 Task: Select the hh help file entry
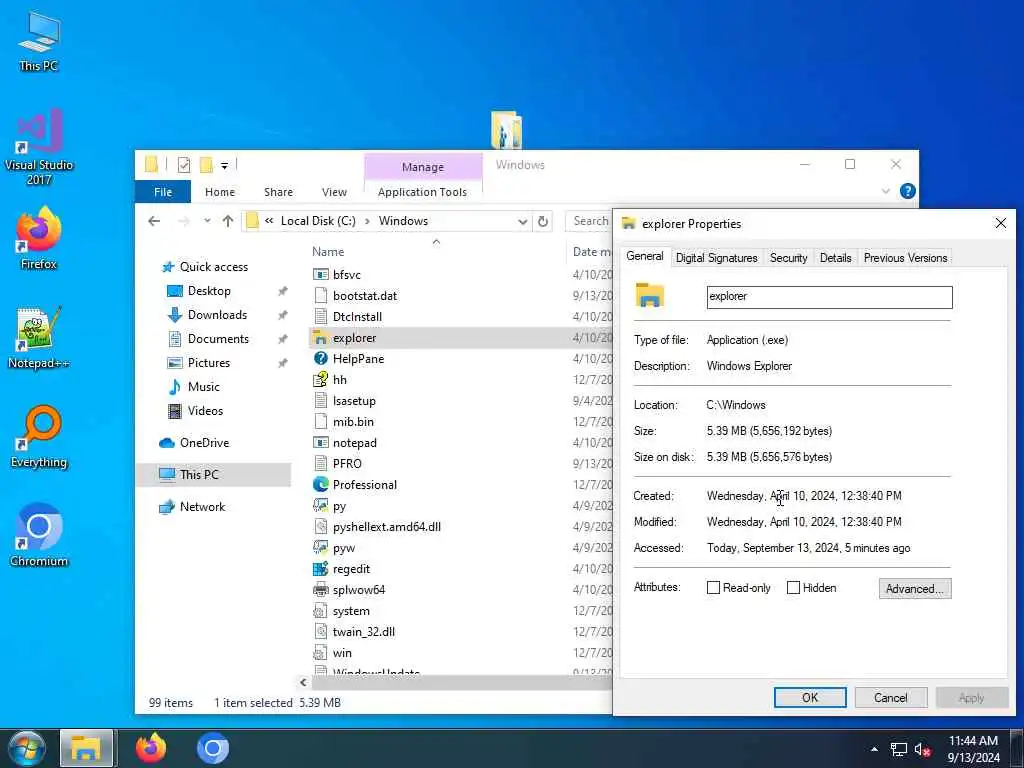[x=340, y=379]
